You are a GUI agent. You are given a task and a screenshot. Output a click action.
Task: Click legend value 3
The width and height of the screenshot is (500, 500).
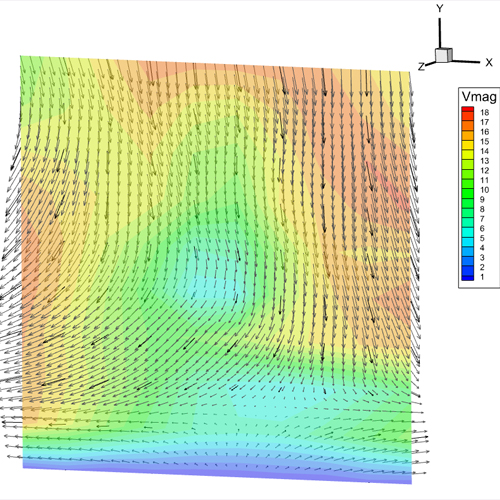(482, 257)
